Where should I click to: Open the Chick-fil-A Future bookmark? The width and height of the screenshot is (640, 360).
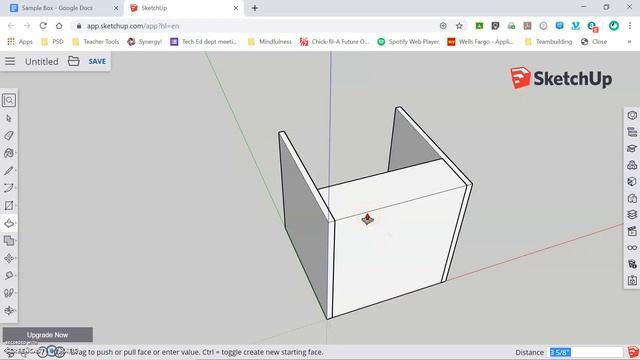(x=334, y=42)
